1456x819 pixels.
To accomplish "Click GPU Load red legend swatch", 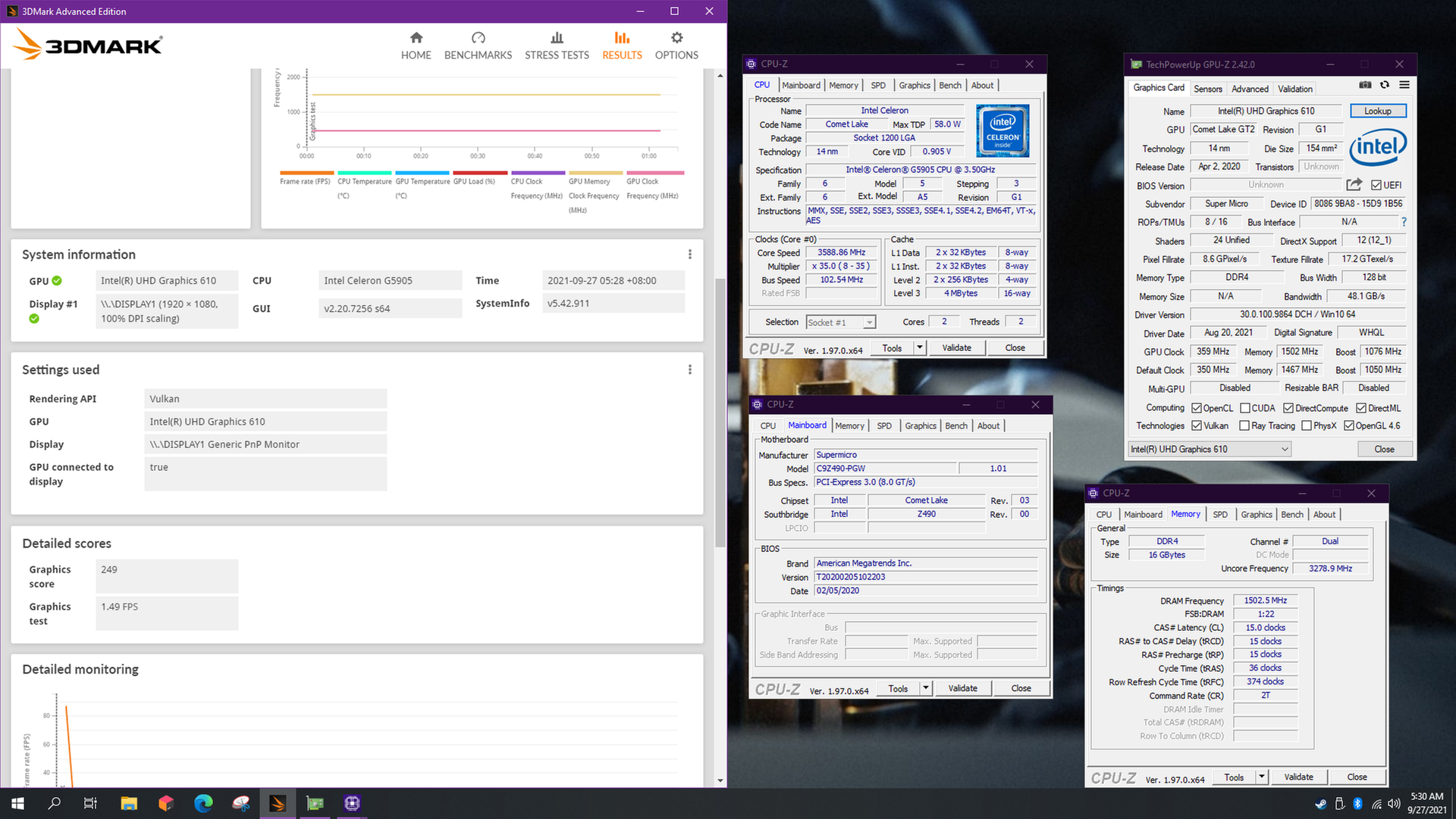I will (480, 173).
